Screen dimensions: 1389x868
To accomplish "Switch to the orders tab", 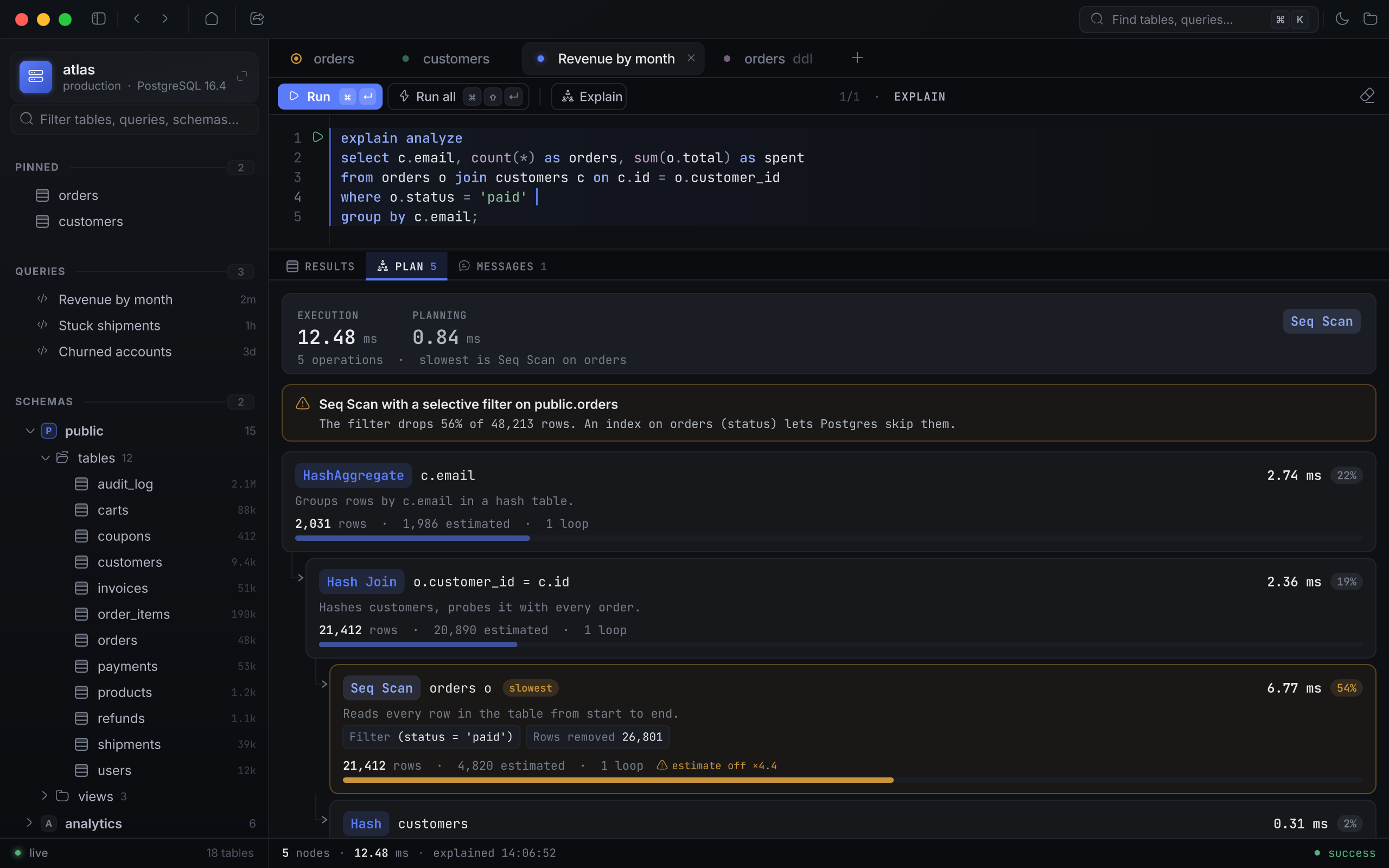I will [324, 59].
